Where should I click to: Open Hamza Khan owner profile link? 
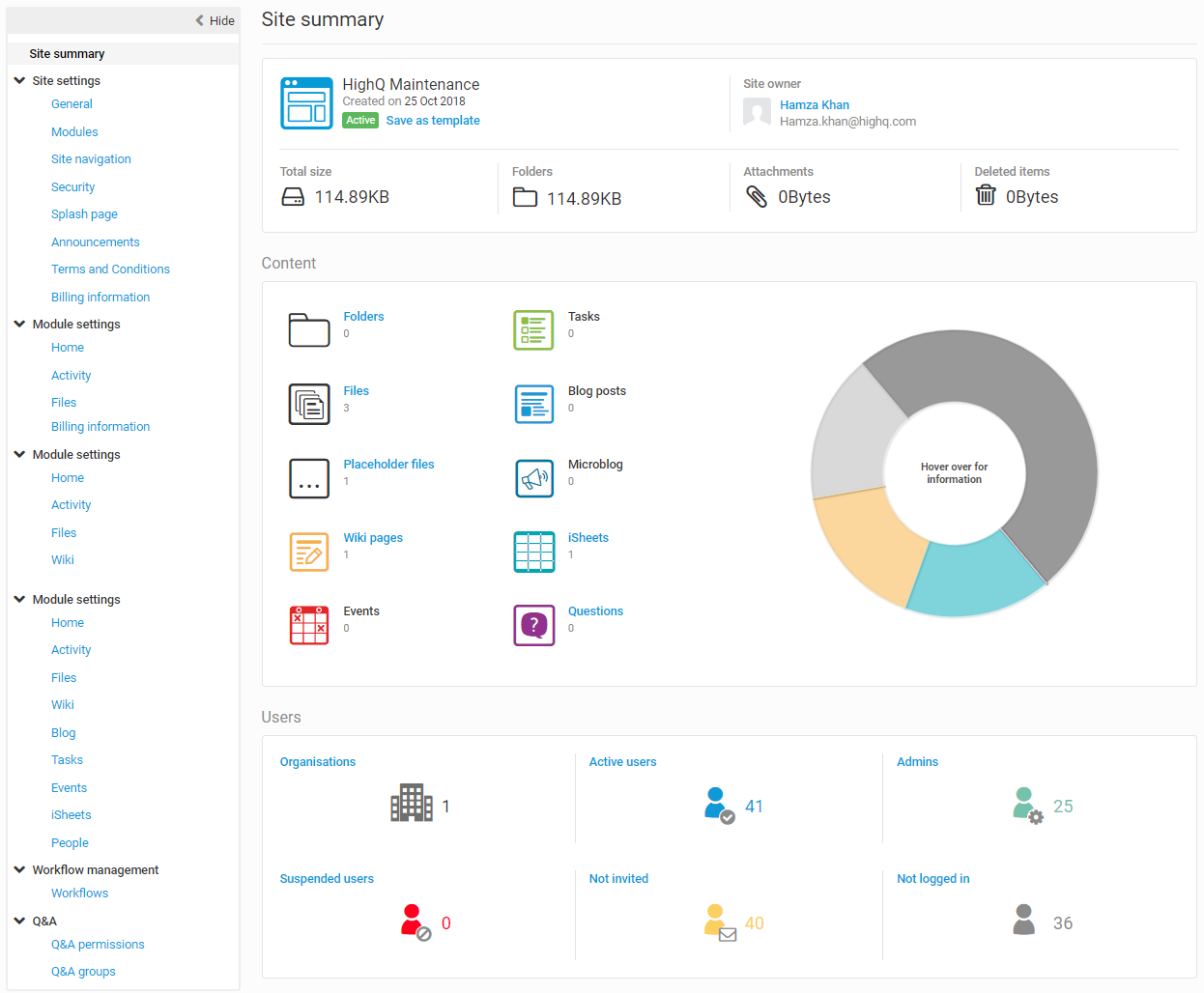coord(815,105)
